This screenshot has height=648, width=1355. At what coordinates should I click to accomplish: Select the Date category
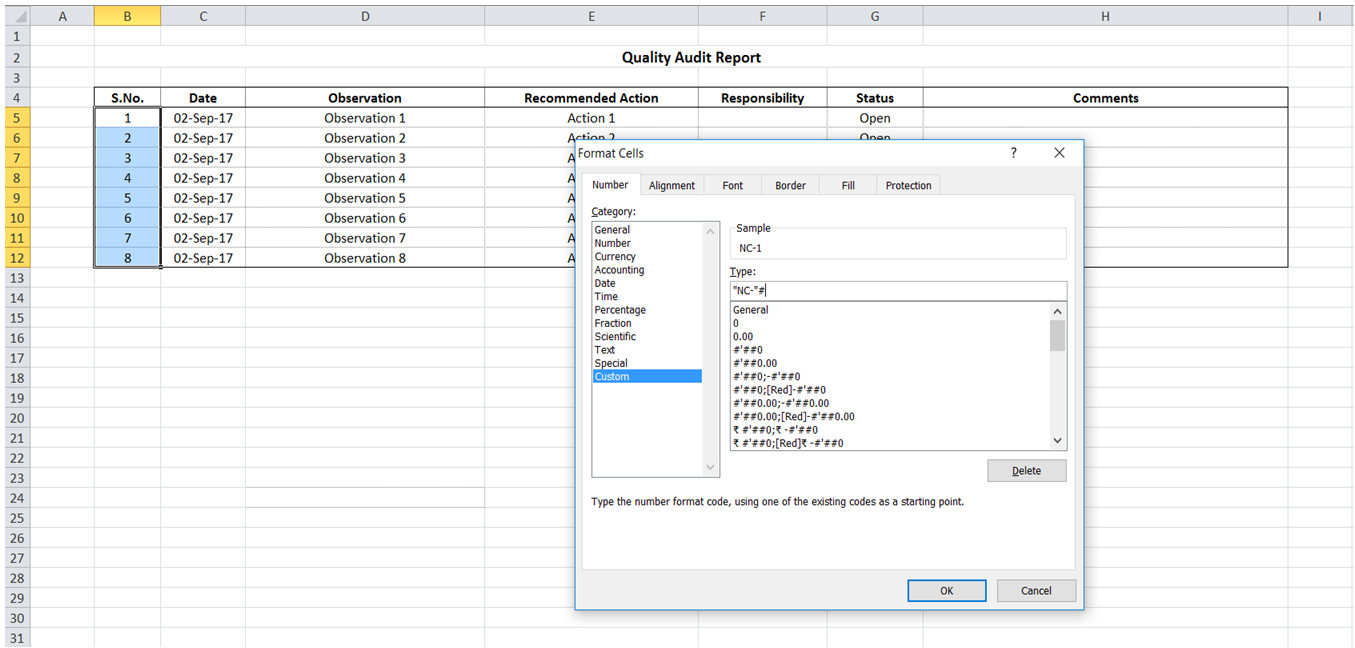(x=605, y=283)
